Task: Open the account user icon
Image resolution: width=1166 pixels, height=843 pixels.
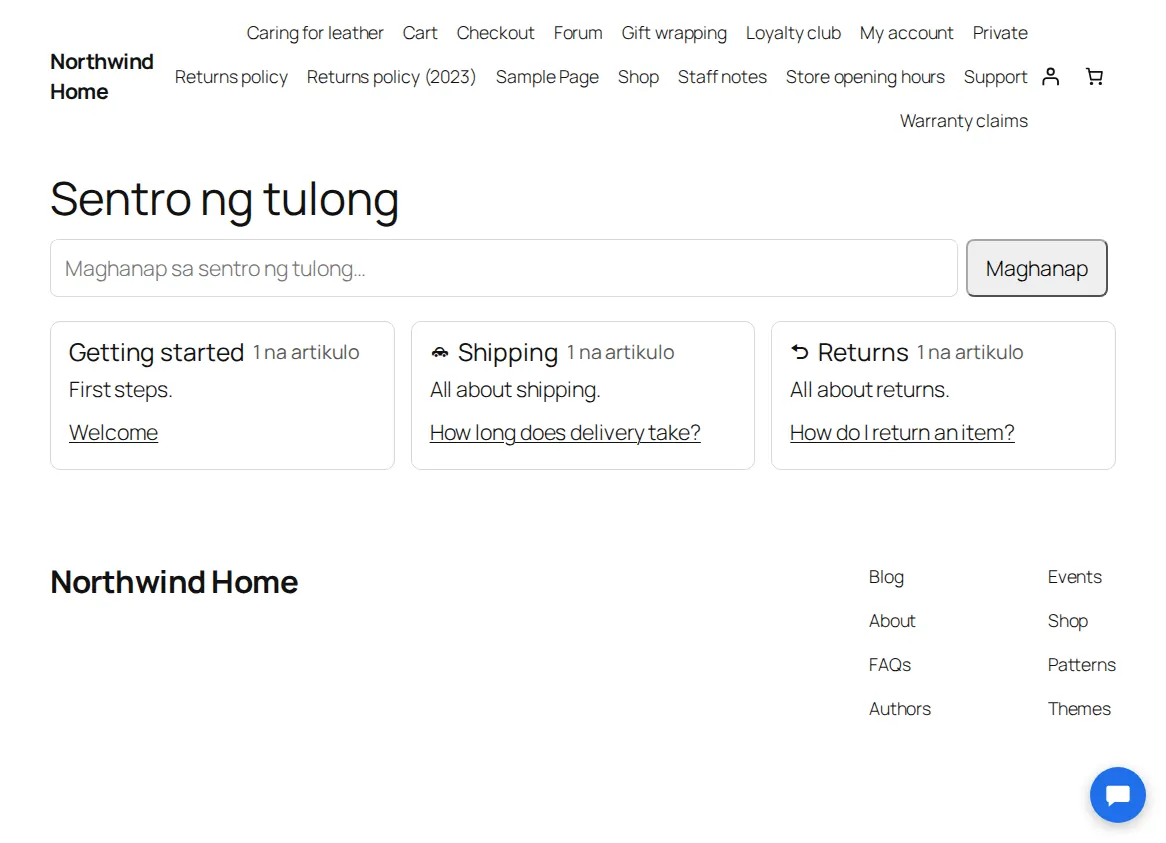Action: [x=1050, y=77]
